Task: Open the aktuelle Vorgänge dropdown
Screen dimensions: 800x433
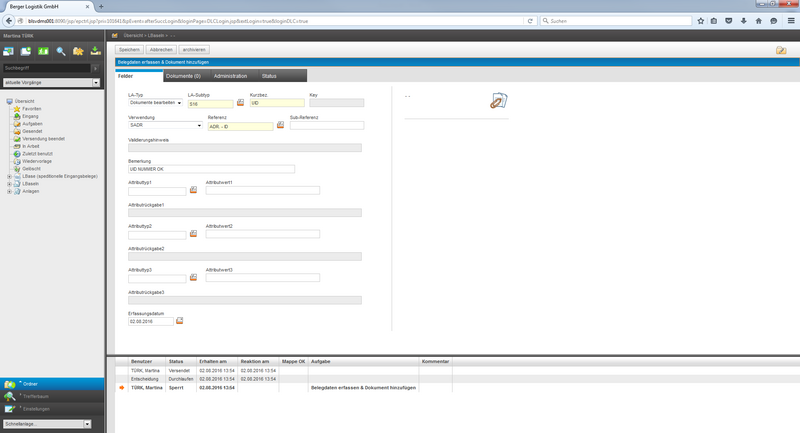Action: point(52,83)
